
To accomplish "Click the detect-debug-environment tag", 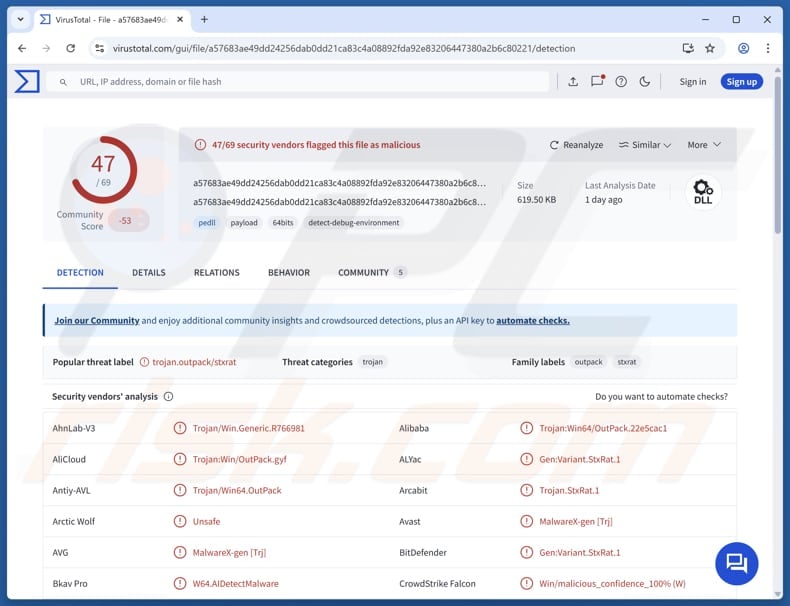I will coord(354,223).
